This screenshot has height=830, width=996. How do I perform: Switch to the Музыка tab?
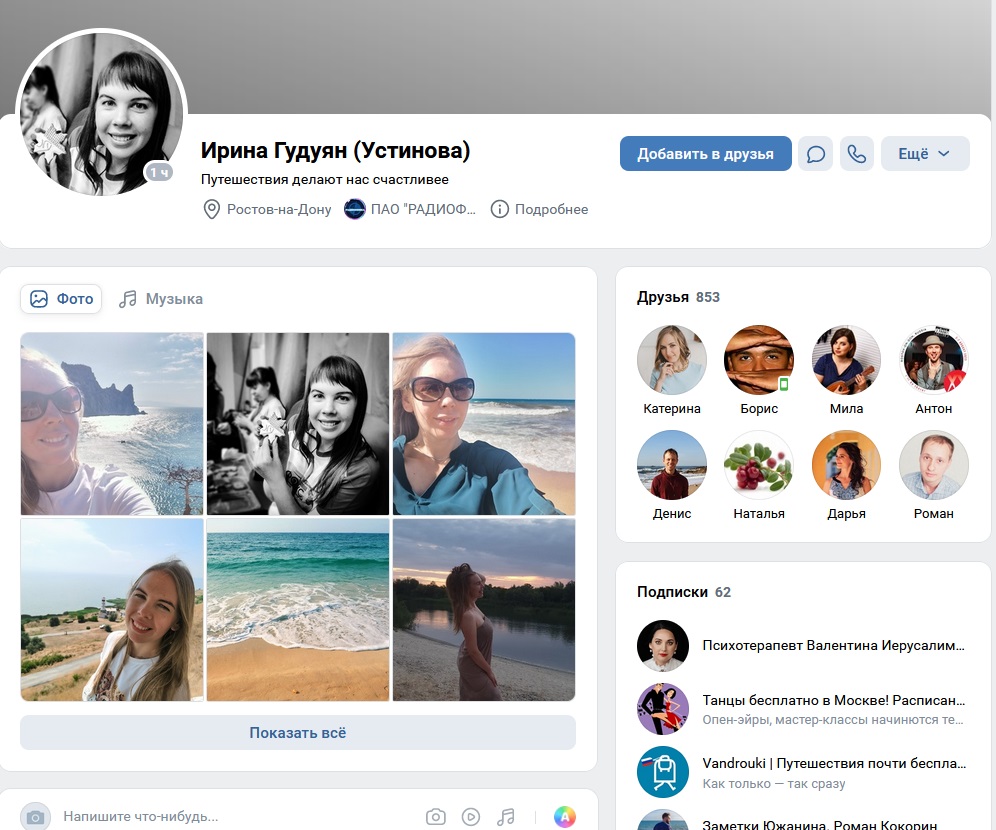[x=161, y=298]
